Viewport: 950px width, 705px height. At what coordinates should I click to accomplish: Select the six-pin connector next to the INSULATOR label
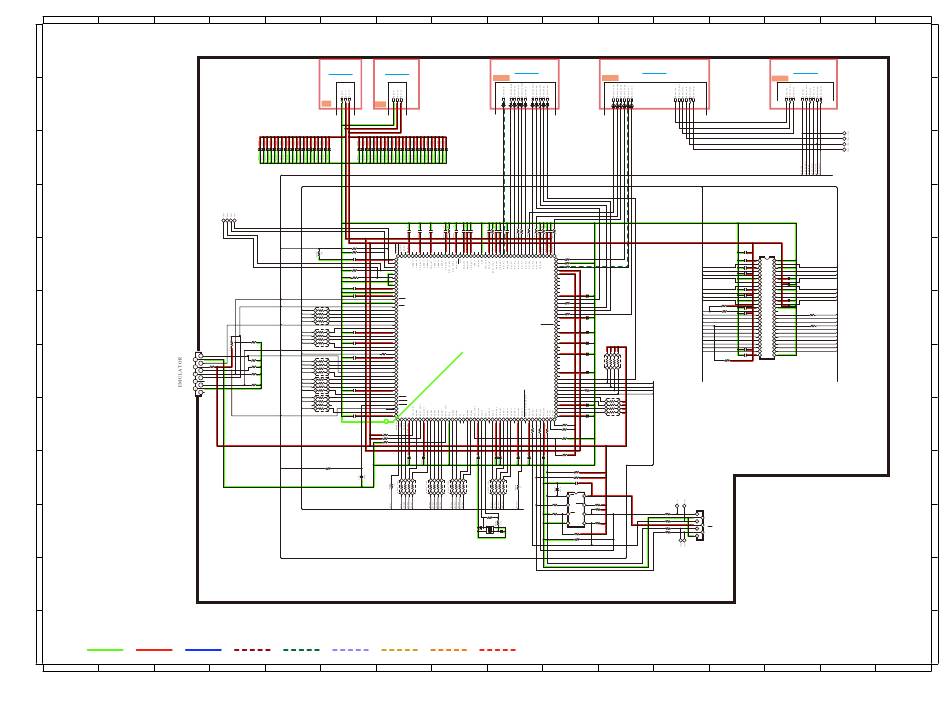click(200, 374)
